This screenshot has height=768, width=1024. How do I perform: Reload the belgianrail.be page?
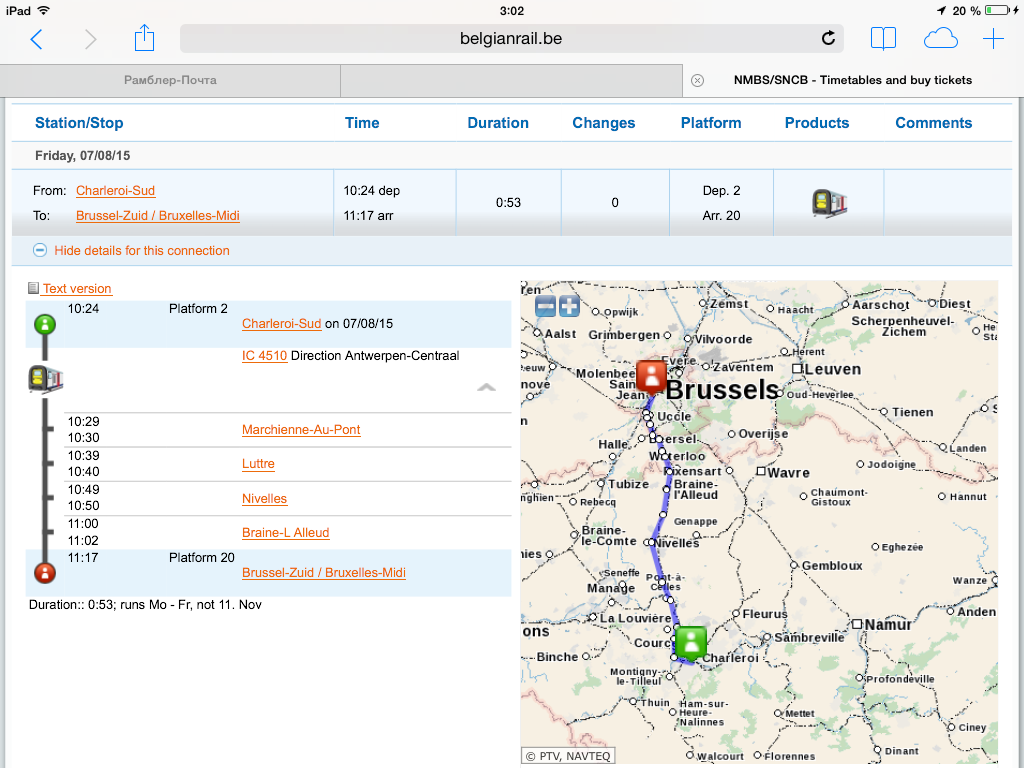828,39
